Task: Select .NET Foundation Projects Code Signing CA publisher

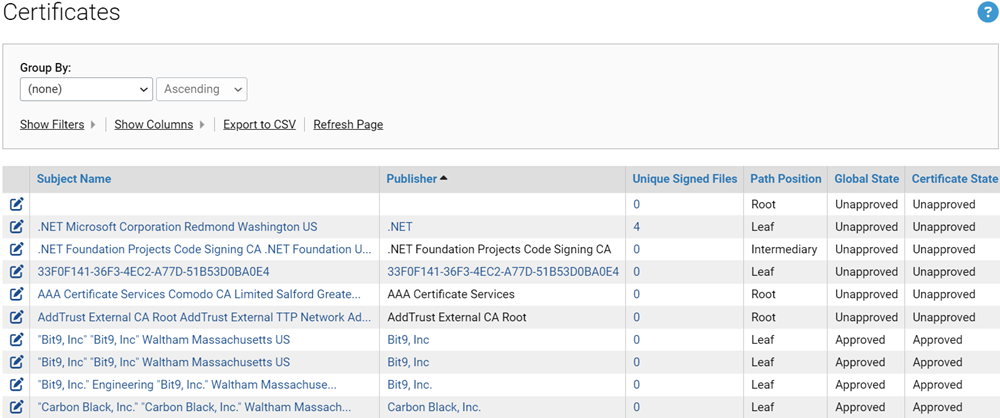Action: point(499,250)
